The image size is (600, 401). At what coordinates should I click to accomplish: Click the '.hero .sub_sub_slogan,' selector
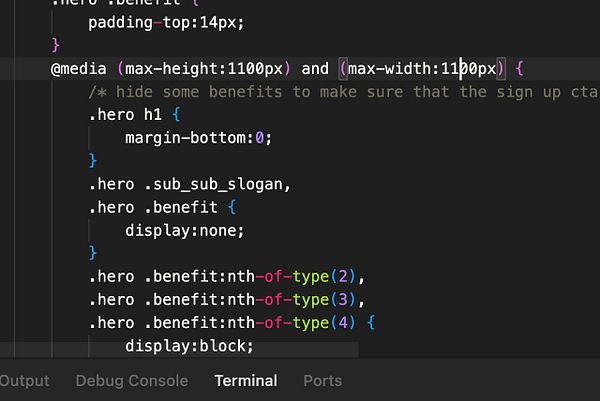190,184
